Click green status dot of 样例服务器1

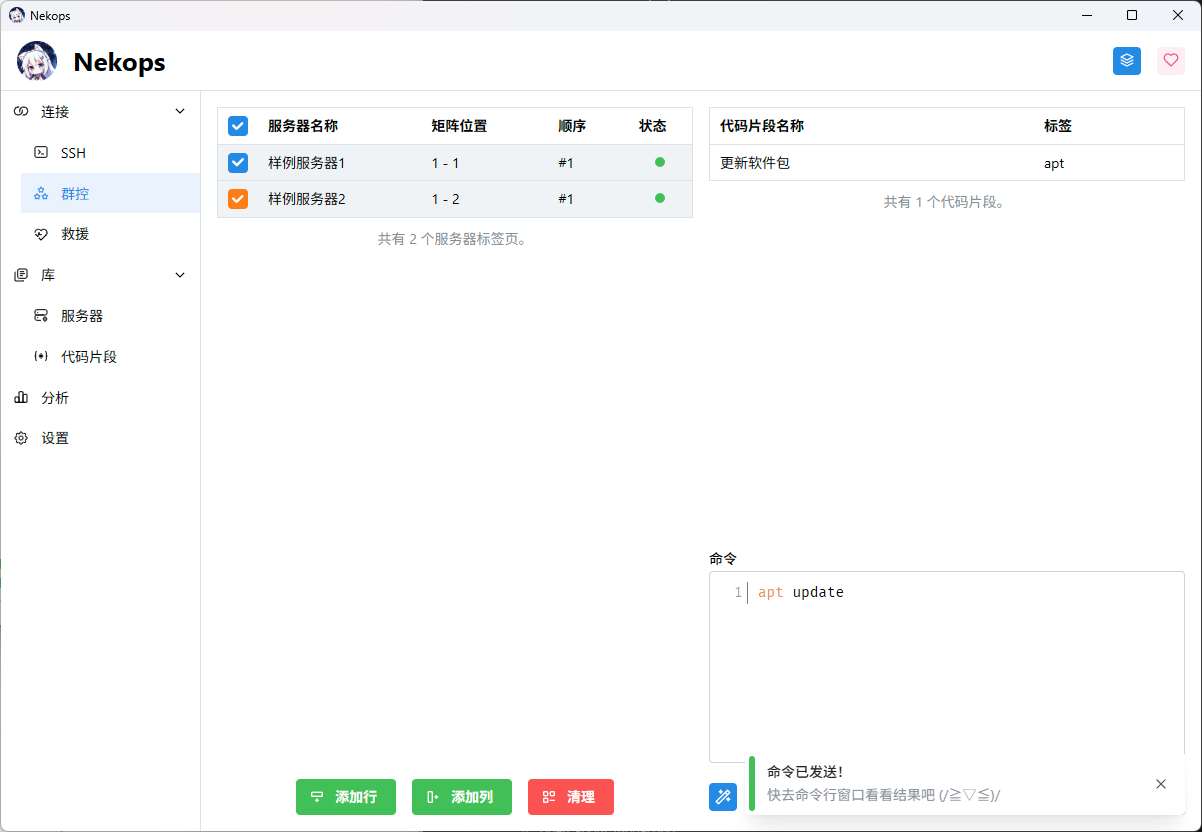pyautogui.click(x=659, y=163)
